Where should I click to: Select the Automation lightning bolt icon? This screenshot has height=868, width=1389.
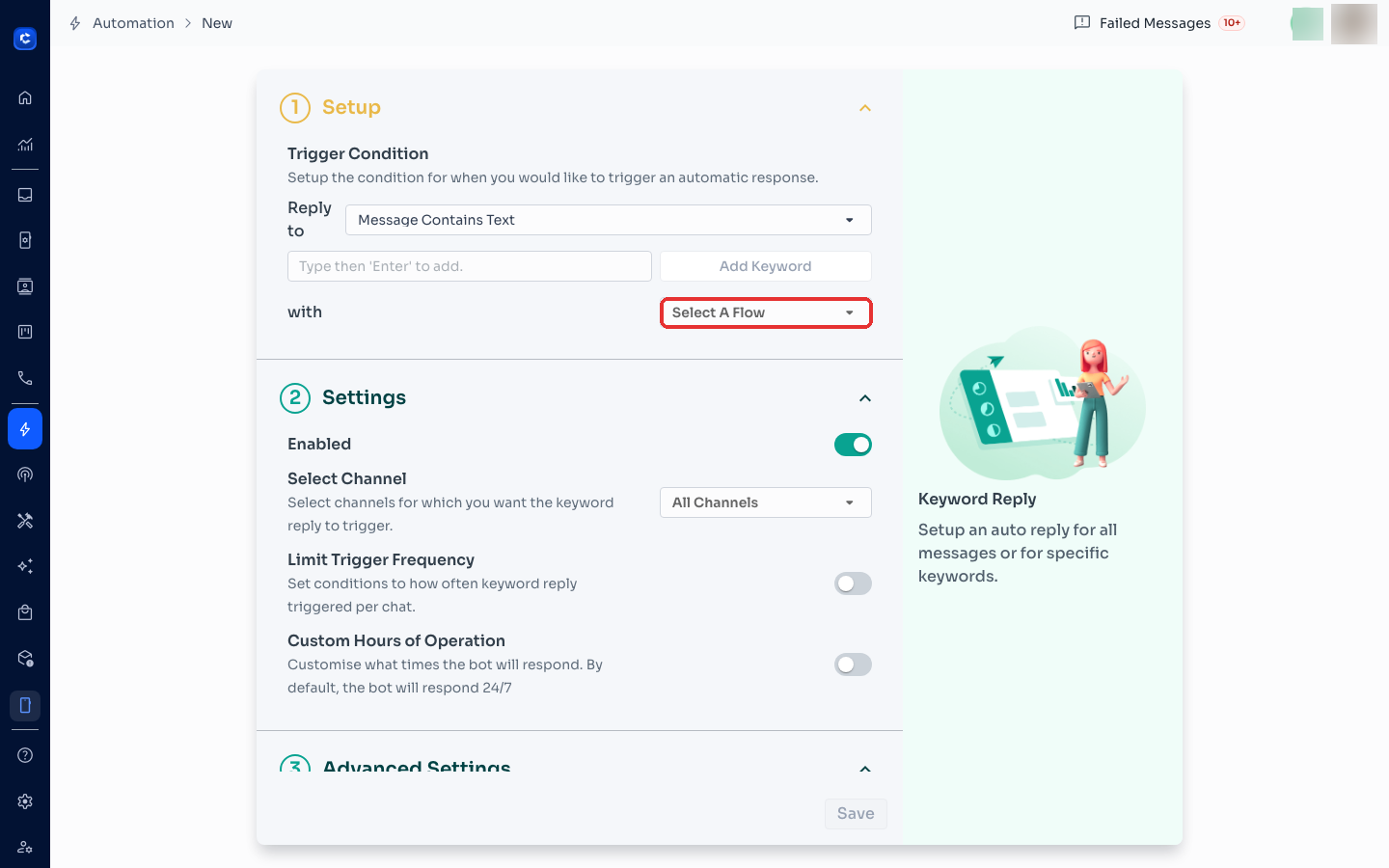pyautogui.click(x=25, y=429)
